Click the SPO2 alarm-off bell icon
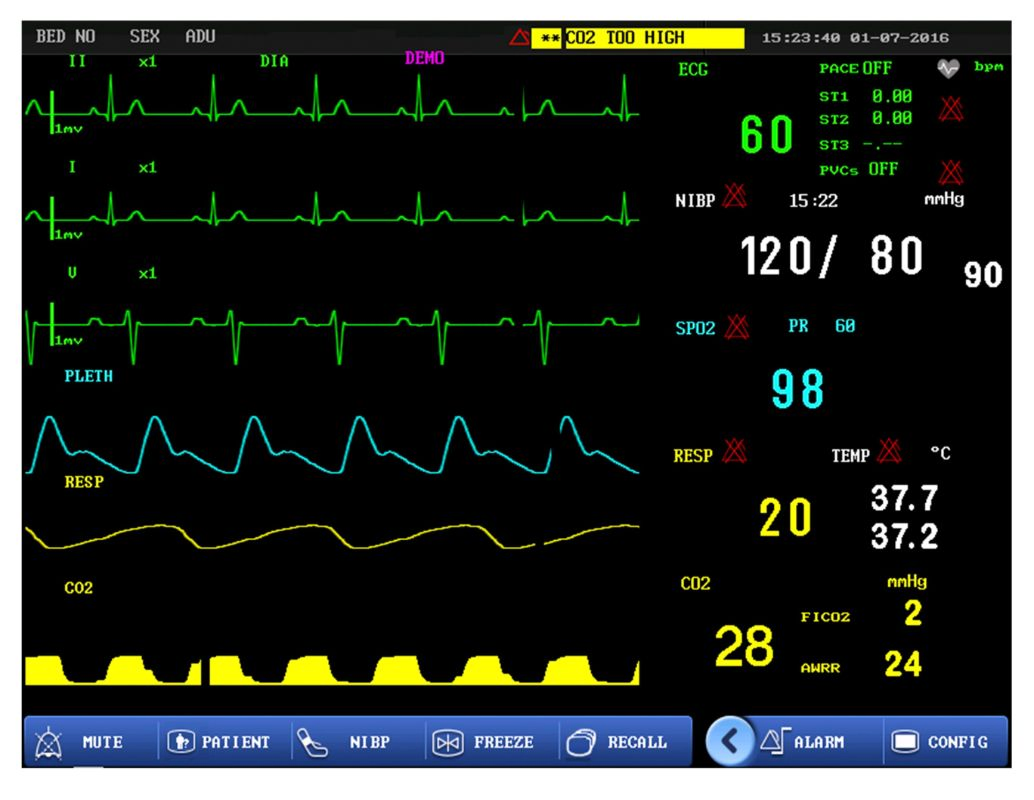Screen dimensions: 1034x800 tap(737, 326)
